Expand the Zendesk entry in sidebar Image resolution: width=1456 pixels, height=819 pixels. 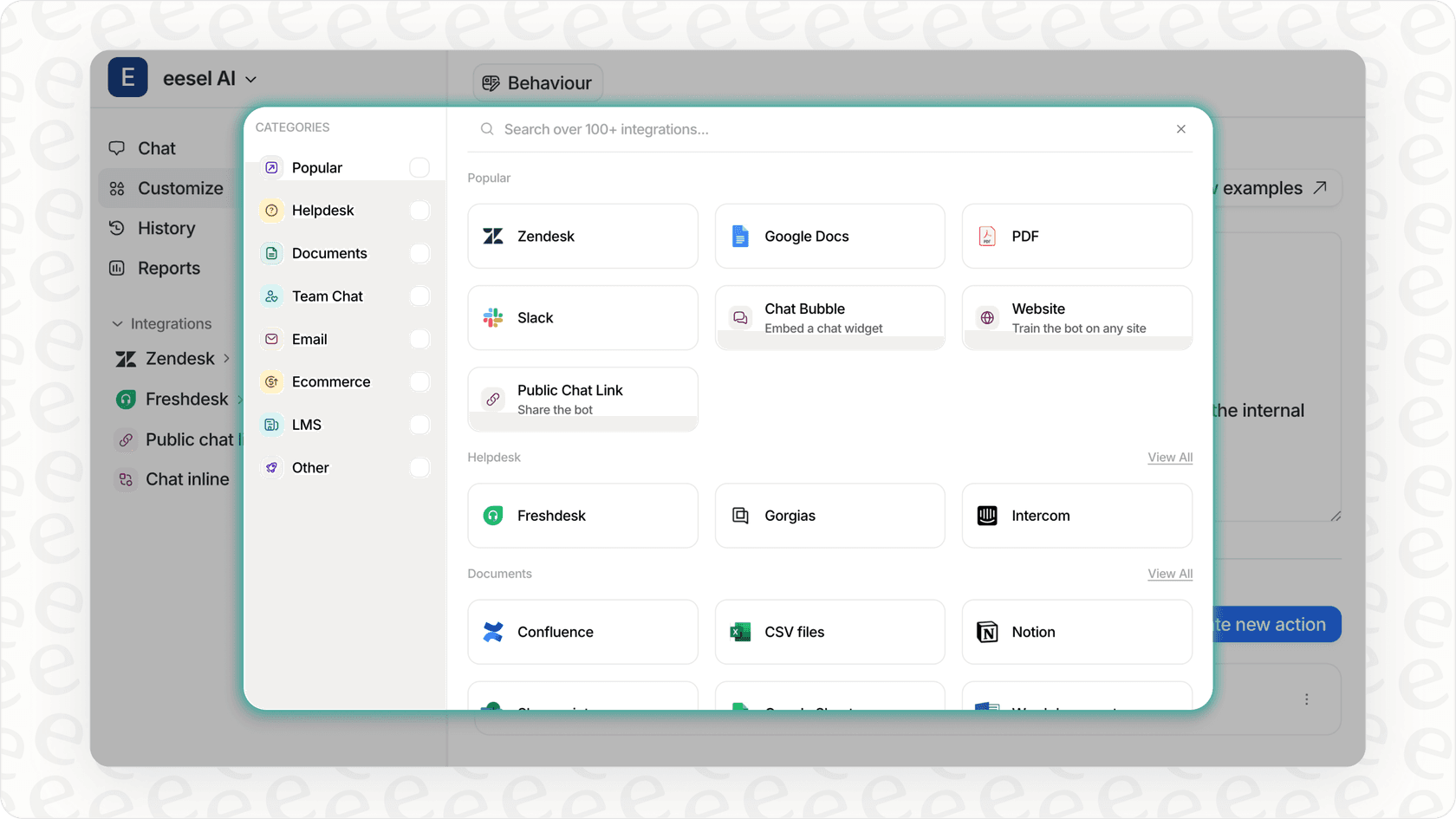(226, 358)
